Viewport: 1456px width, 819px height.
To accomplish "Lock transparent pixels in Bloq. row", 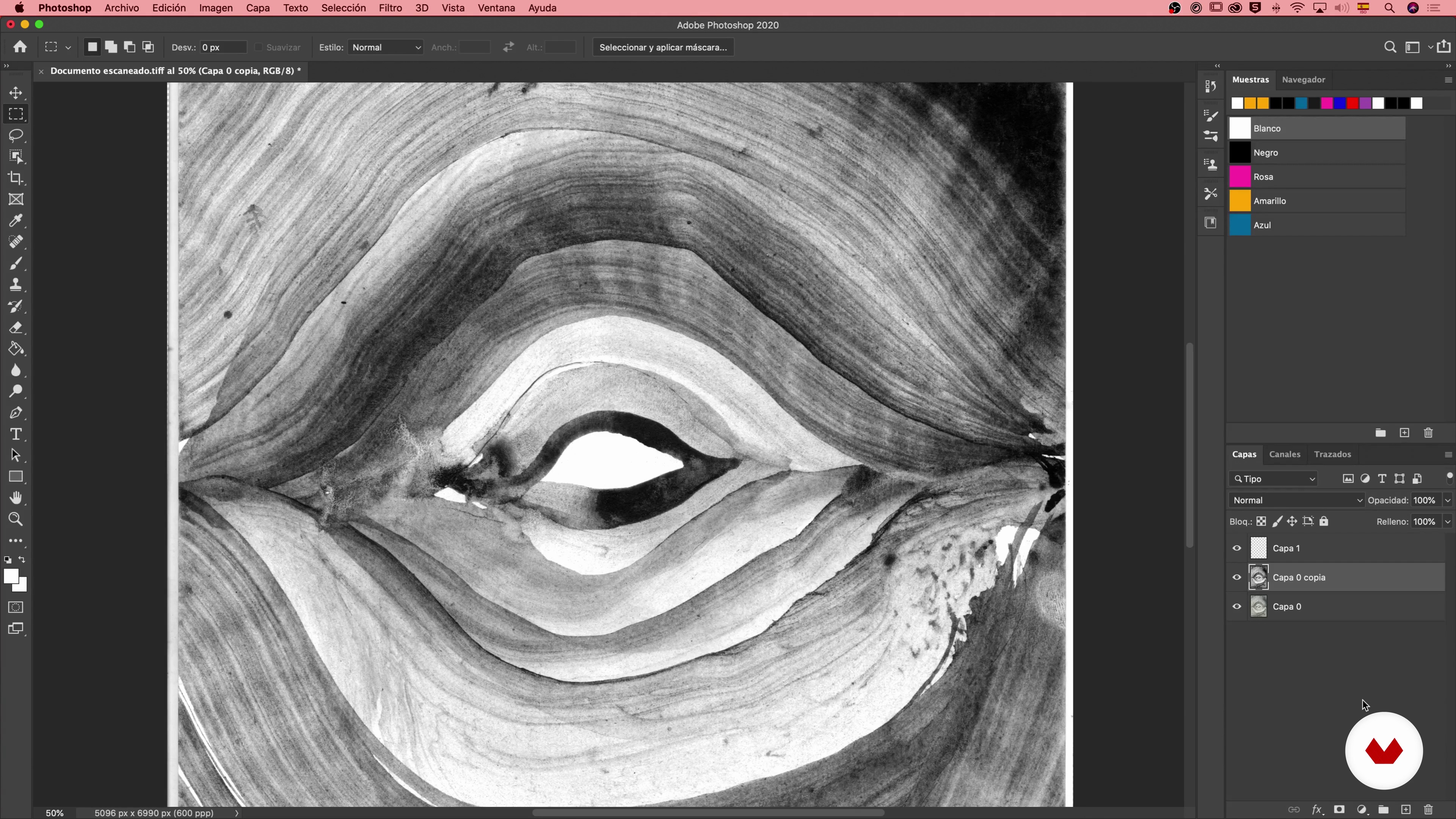I will pyautogui.click(x=1261, y=522).
